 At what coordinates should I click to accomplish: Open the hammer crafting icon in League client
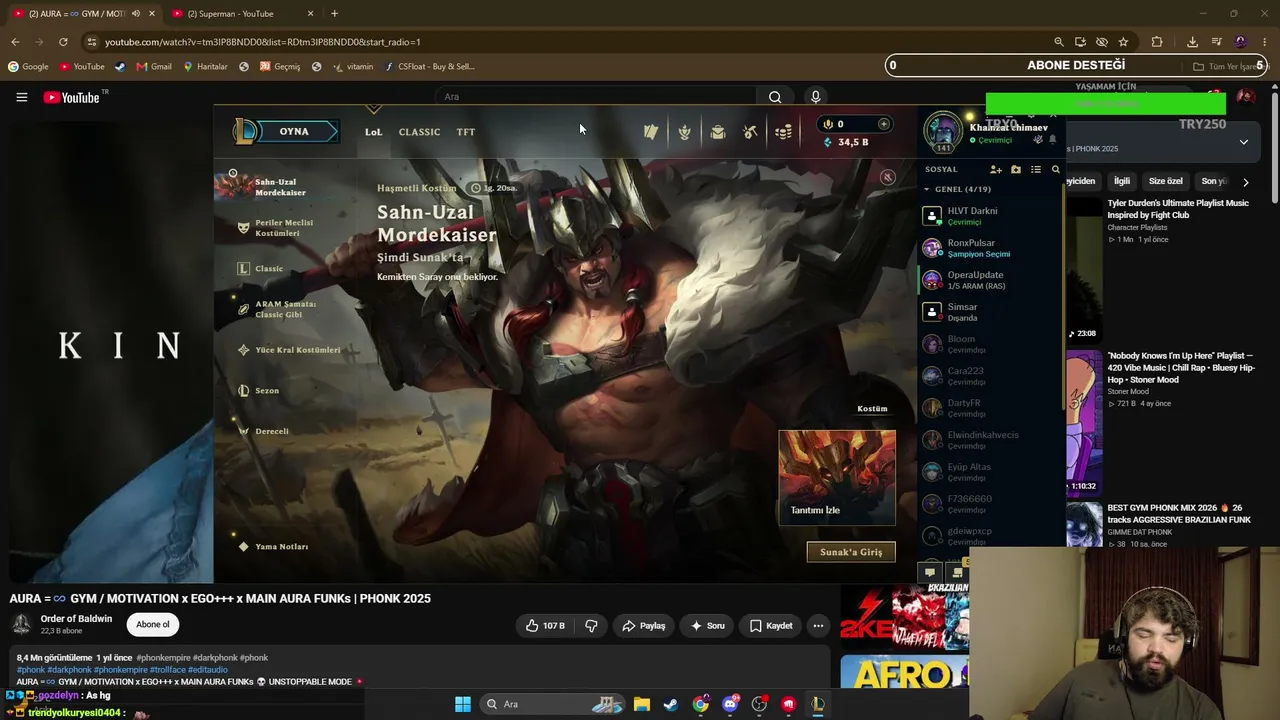(750, 132)
